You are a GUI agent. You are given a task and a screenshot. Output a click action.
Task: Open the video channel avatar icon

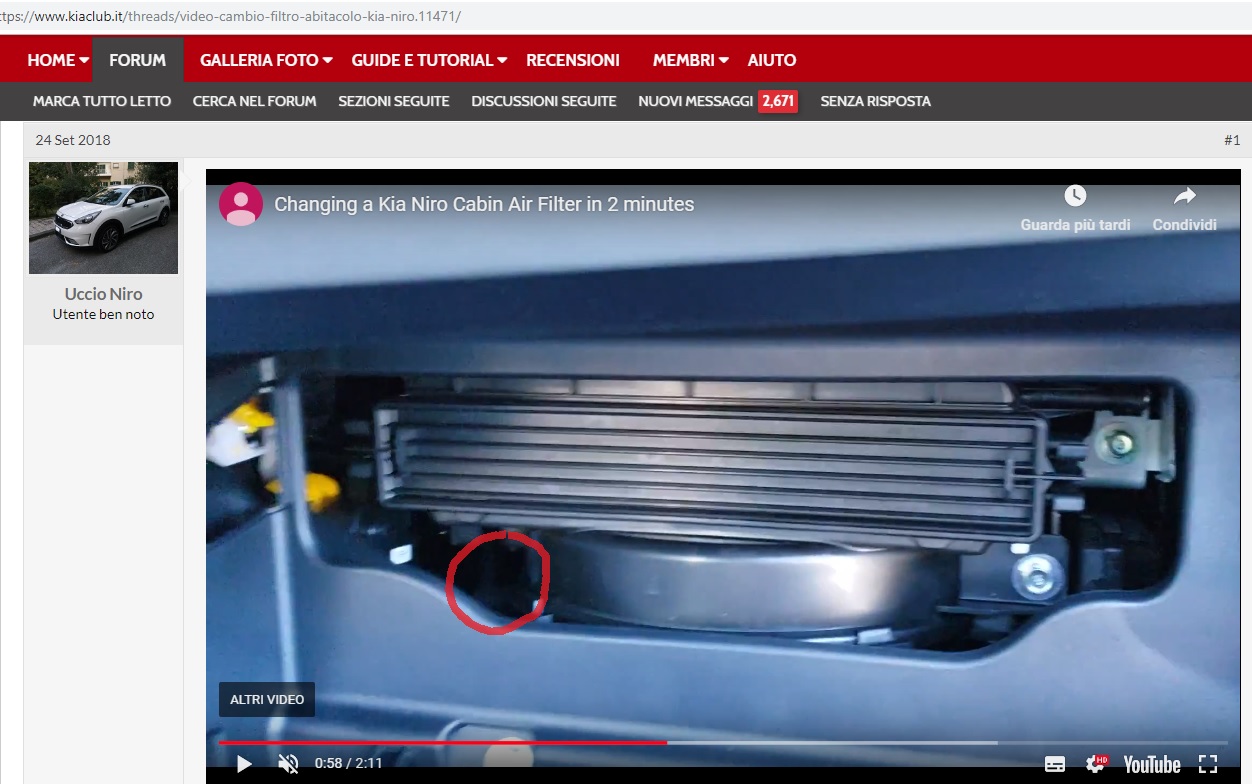tap(241, 204)
